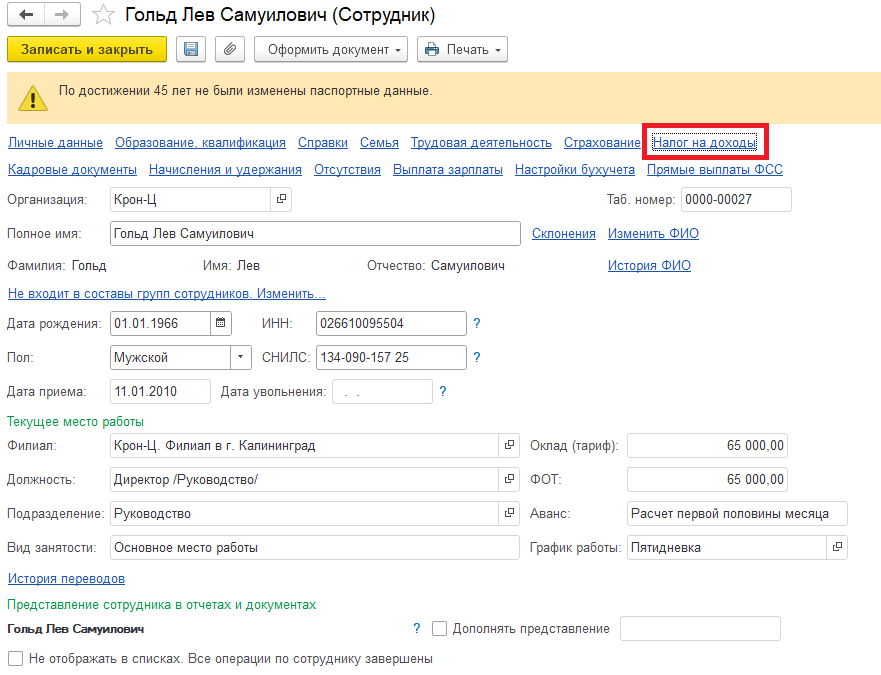881x675 pixels.
Task: Open the График работы selection icon
Action: (837, 547)
